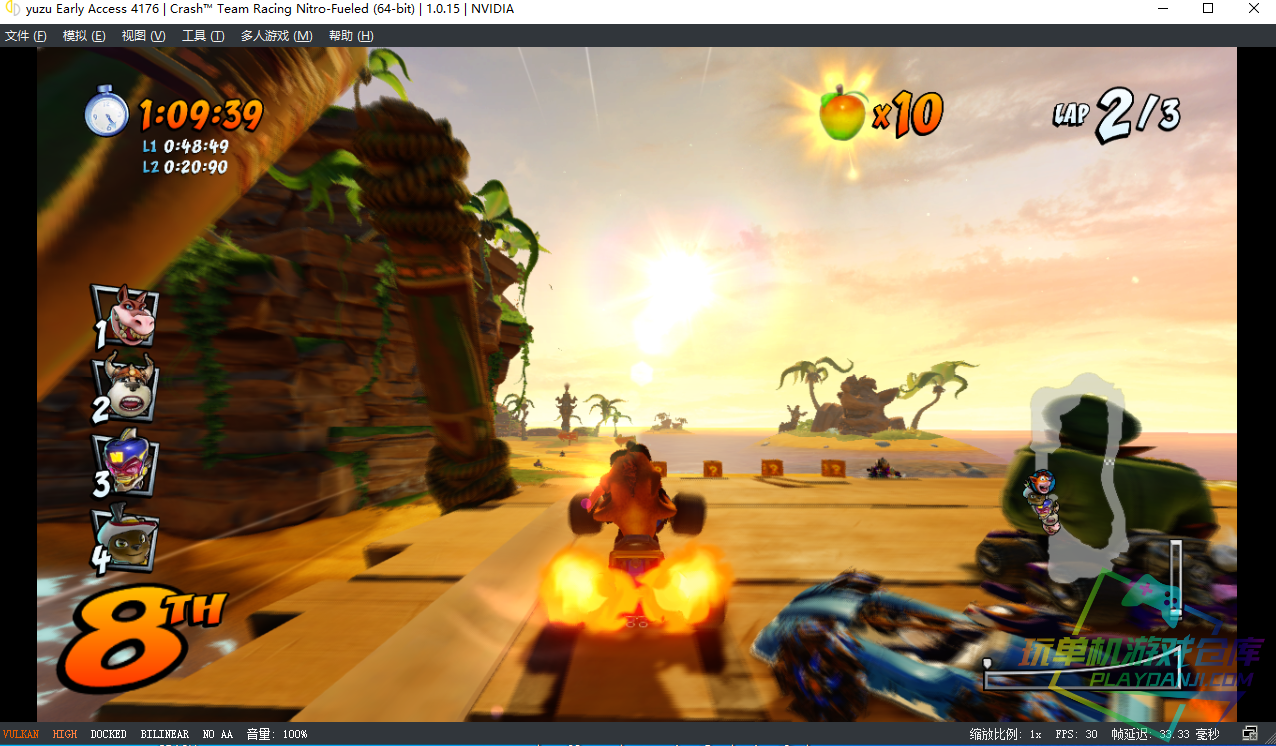Click the 音量: 100% volume button
The height and width of the screenshot is (746, 1276).
point(277,734)
